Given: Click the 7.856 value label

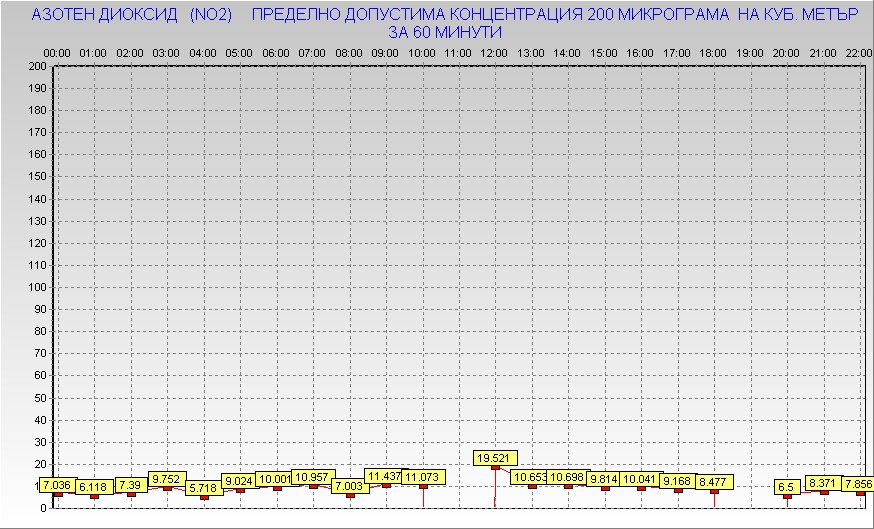Looking at the screenshot, I should [858, 483].
